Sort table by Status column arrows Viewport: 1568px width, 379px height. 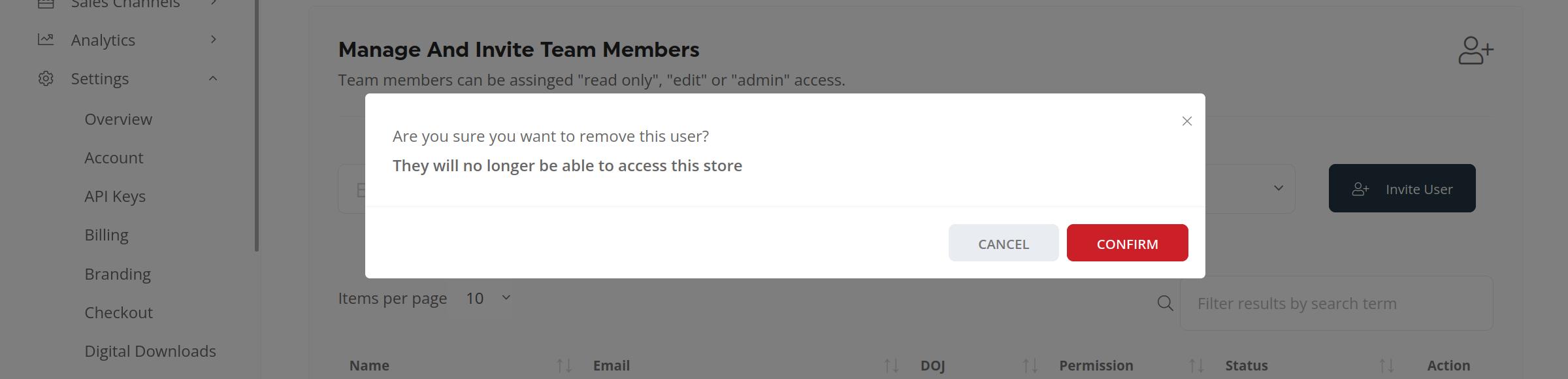pyautogui.click(x=1386, y=365)
